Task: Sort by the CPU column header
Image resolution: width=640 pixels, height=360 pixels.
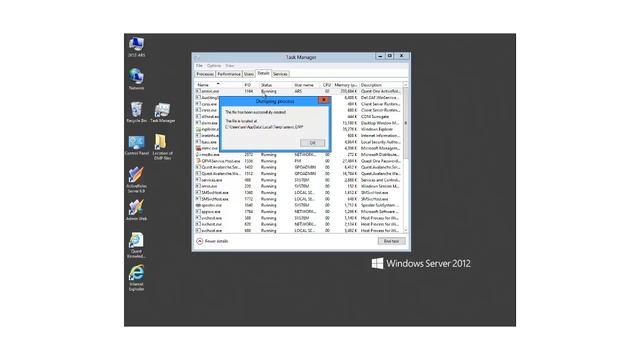Action: pos(327,85)
